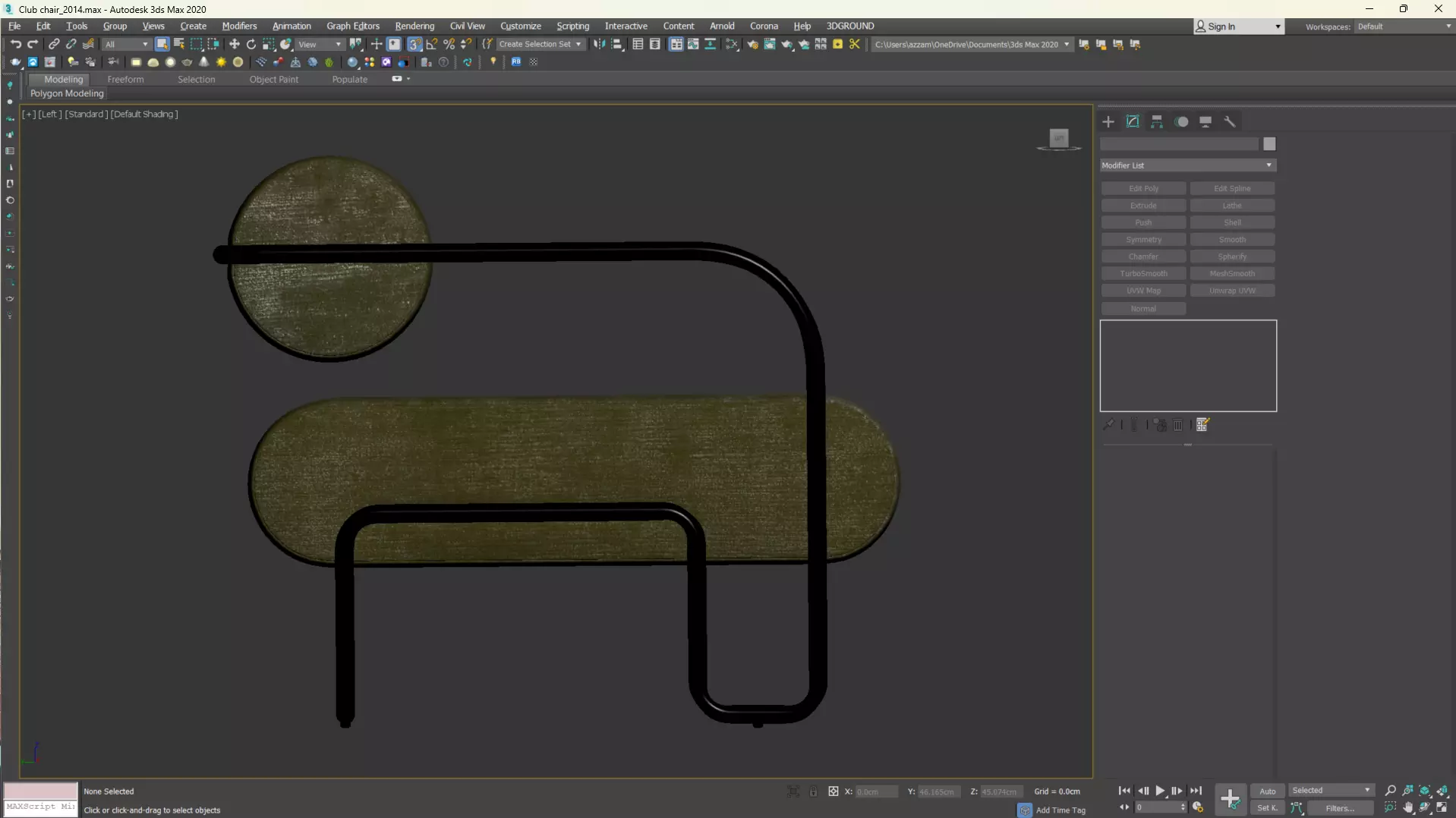
Task: Toggle Set Key mode
Action: (x=1268, y=808)
